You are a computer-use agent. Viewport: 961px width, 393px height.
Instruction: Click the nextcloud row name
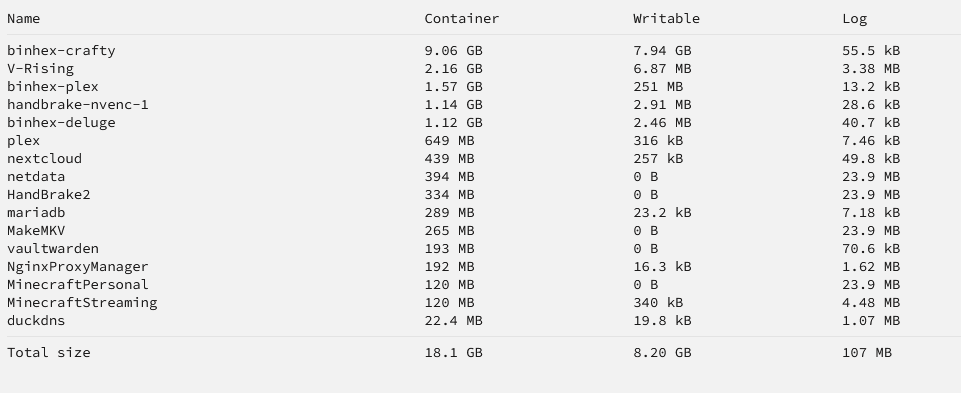[44, 159]
